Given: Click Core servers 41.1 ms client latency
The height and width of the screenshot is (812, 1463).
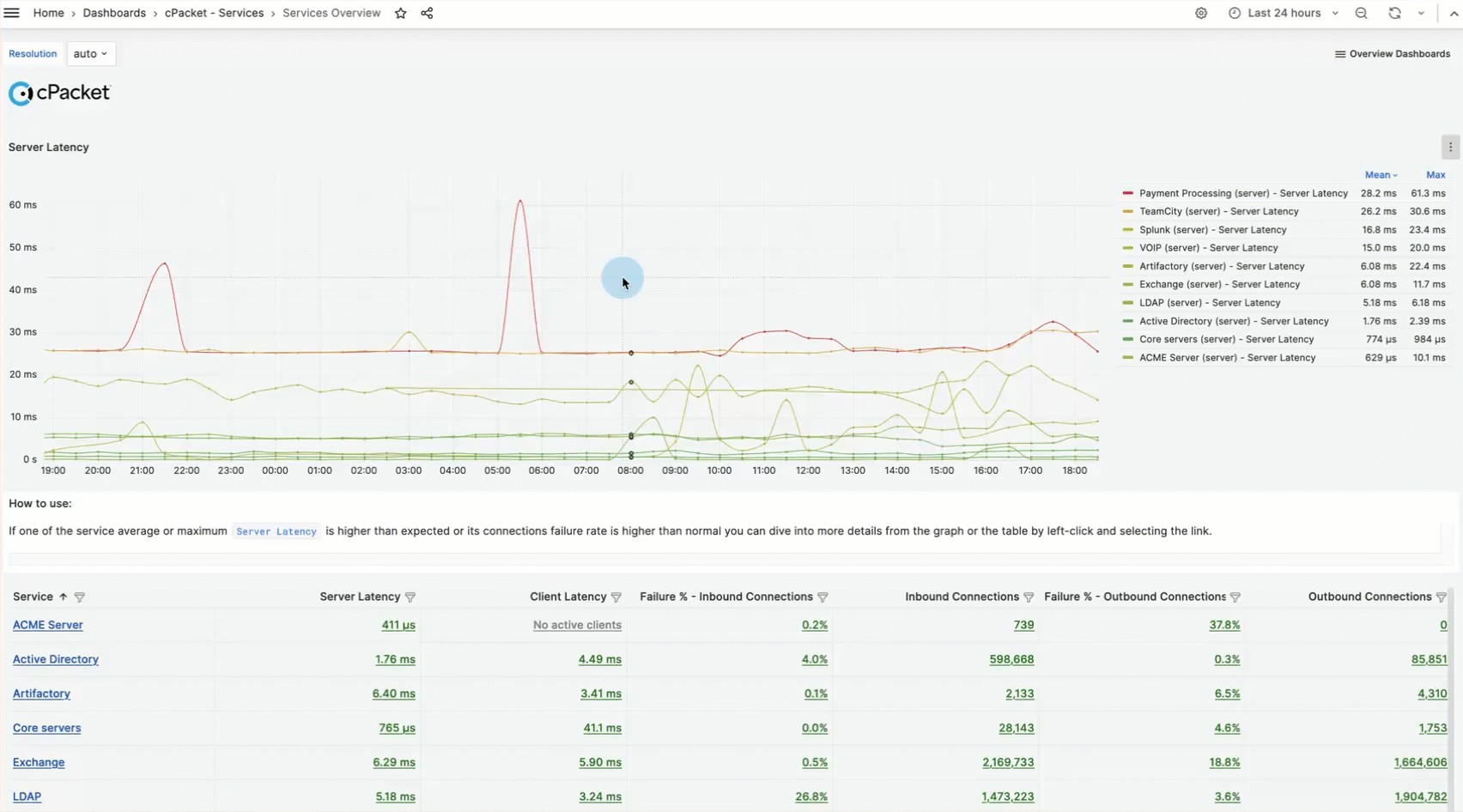Looking at the screenshot, I should 602,728.
